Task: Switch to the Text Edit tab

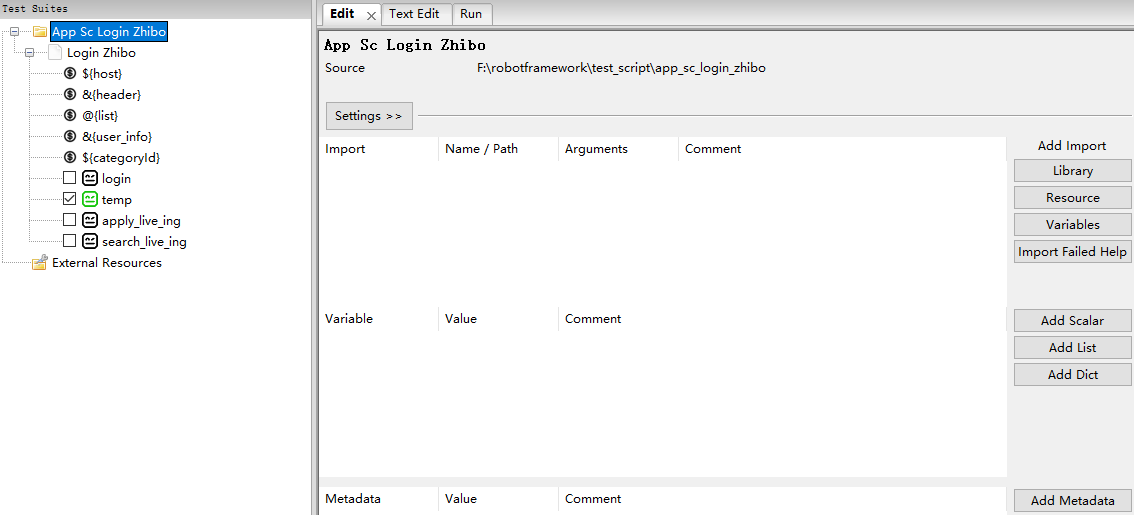Action: coord(414,14)
